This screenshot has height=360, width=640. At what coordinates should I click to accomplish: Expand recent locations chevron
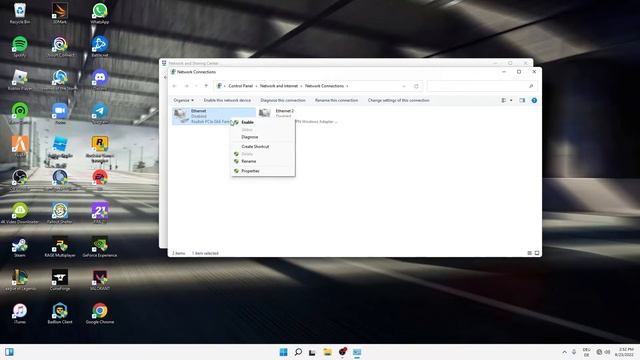pos(196,86)
